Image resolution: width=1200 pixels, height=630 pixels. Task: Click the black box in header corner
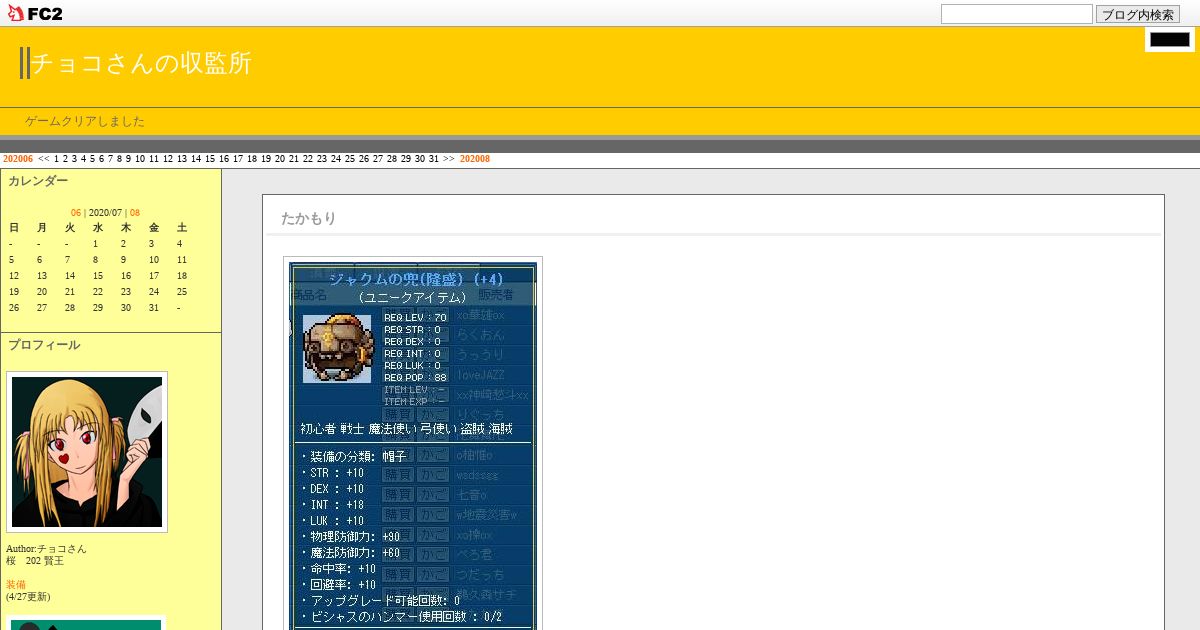pos(1170,40)
